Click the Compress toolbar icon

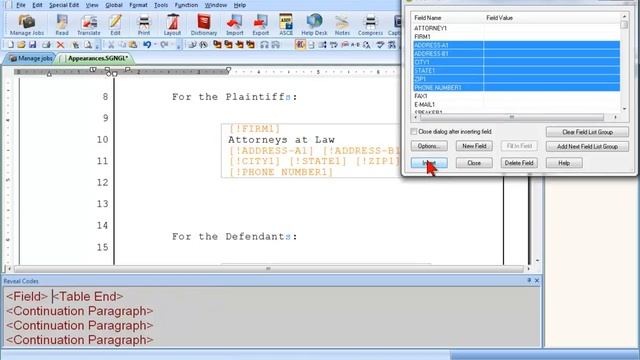pos(370,24)
